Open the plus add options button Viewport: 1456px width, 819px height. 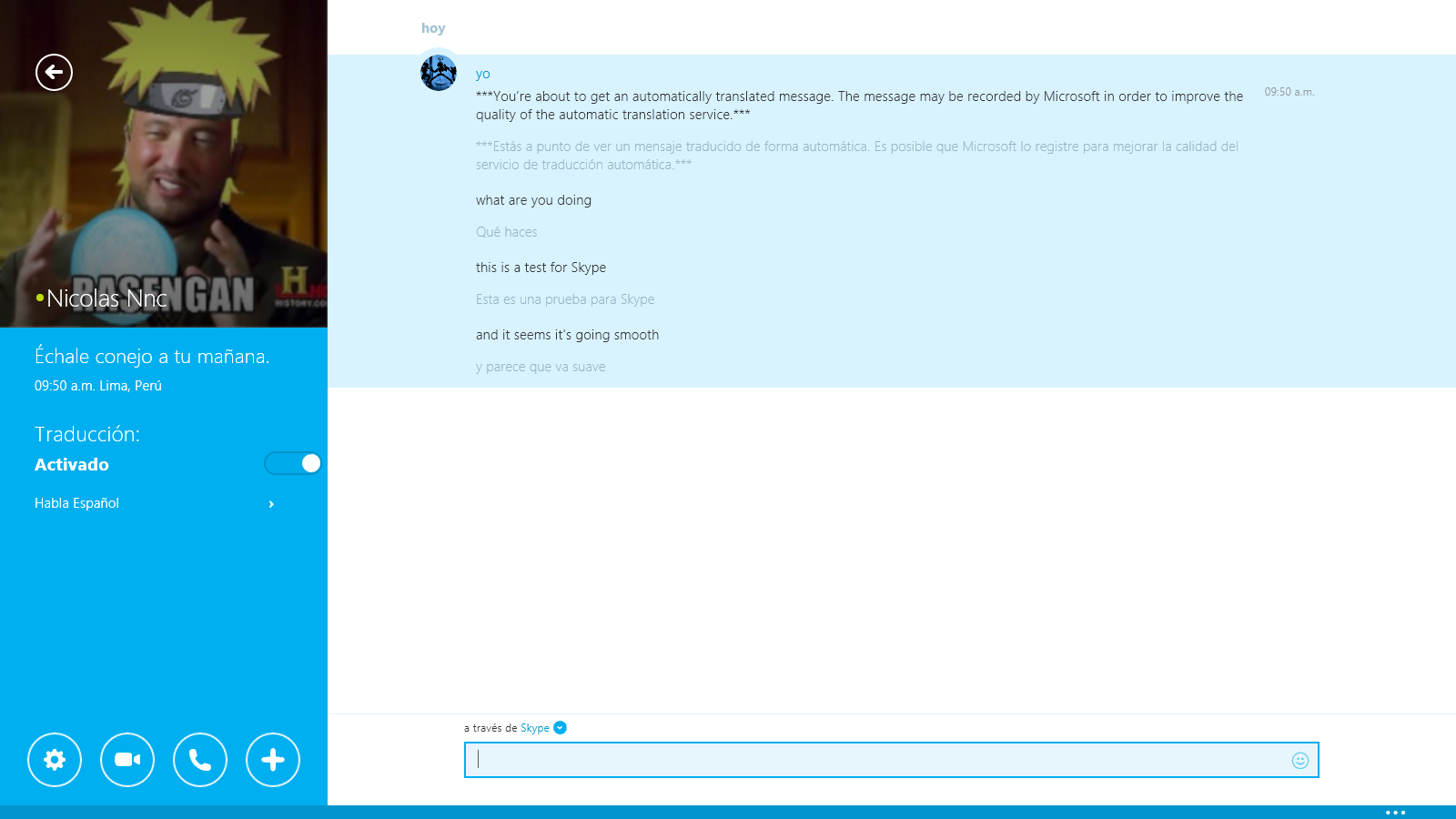[273, 760]
